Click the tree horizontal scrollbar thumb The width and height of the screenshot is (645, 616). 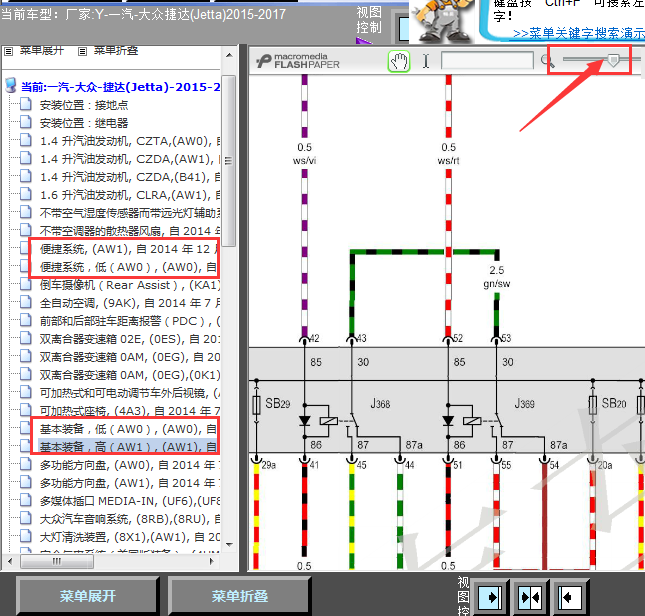pos(57,561)
